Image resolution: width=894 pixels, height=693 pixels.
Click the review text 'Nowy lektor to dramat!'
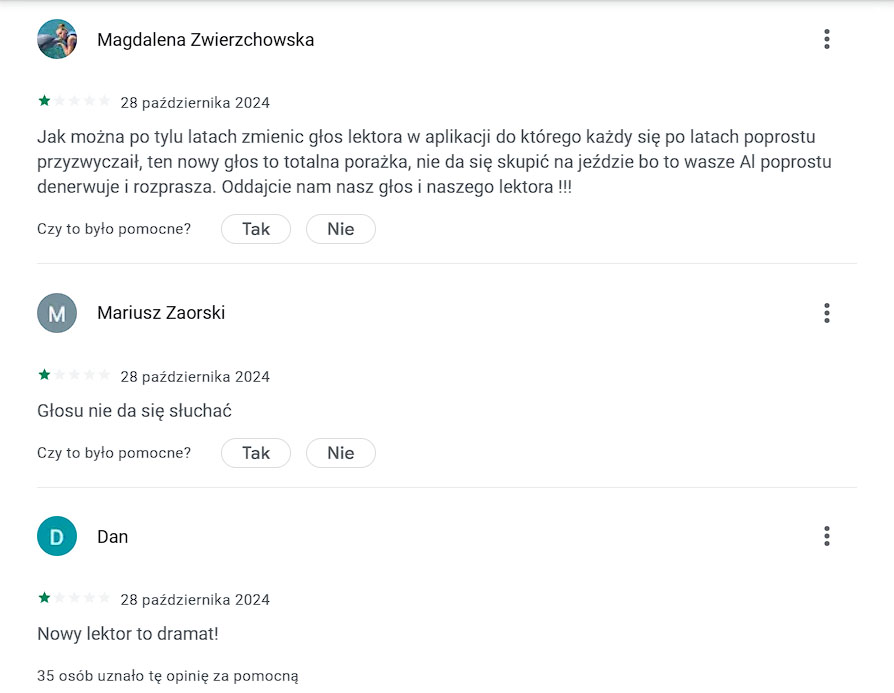pyautogui.click(x=128, y=634)
